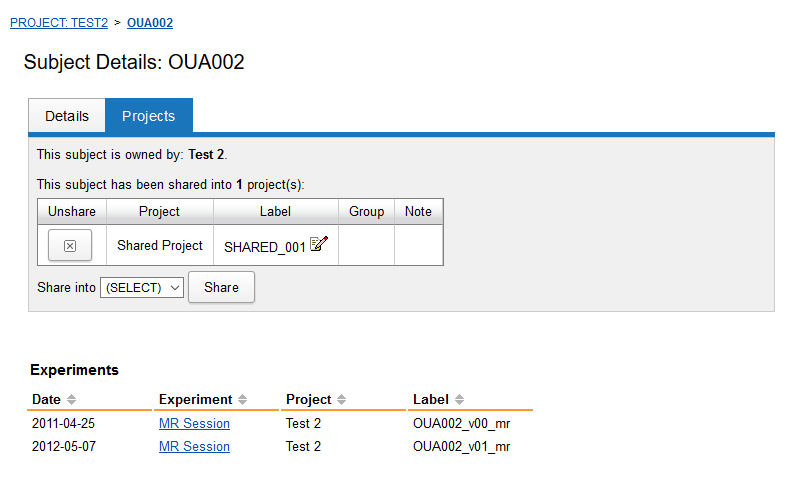
Task: Click the OUA002 breadcrumb link
Action: click(150, 22)
